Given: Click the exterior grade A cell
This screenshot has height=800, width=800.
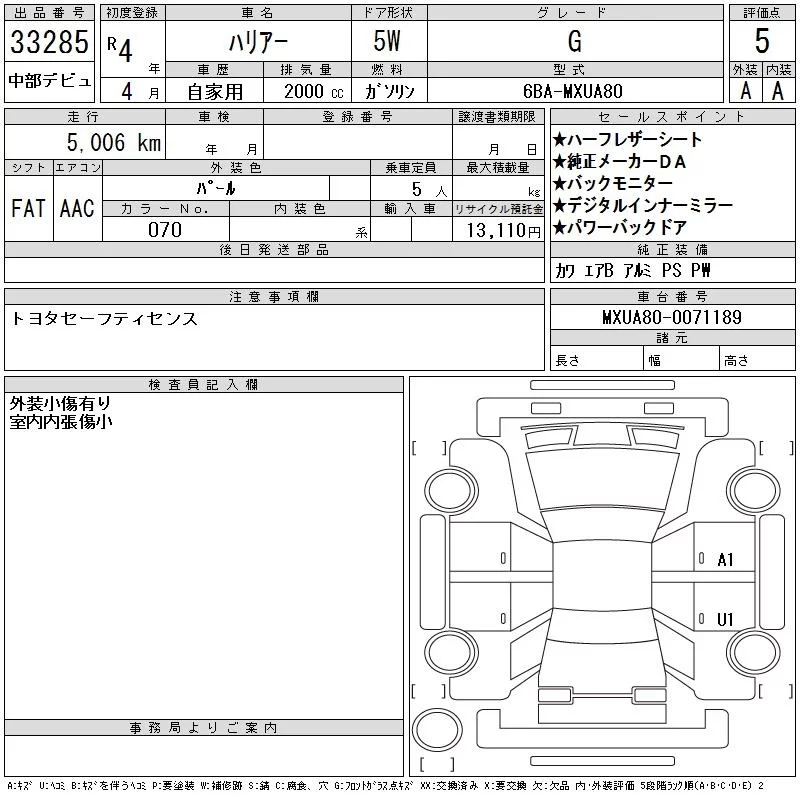Looking at the screenshot, I should [x=745, y=90].
